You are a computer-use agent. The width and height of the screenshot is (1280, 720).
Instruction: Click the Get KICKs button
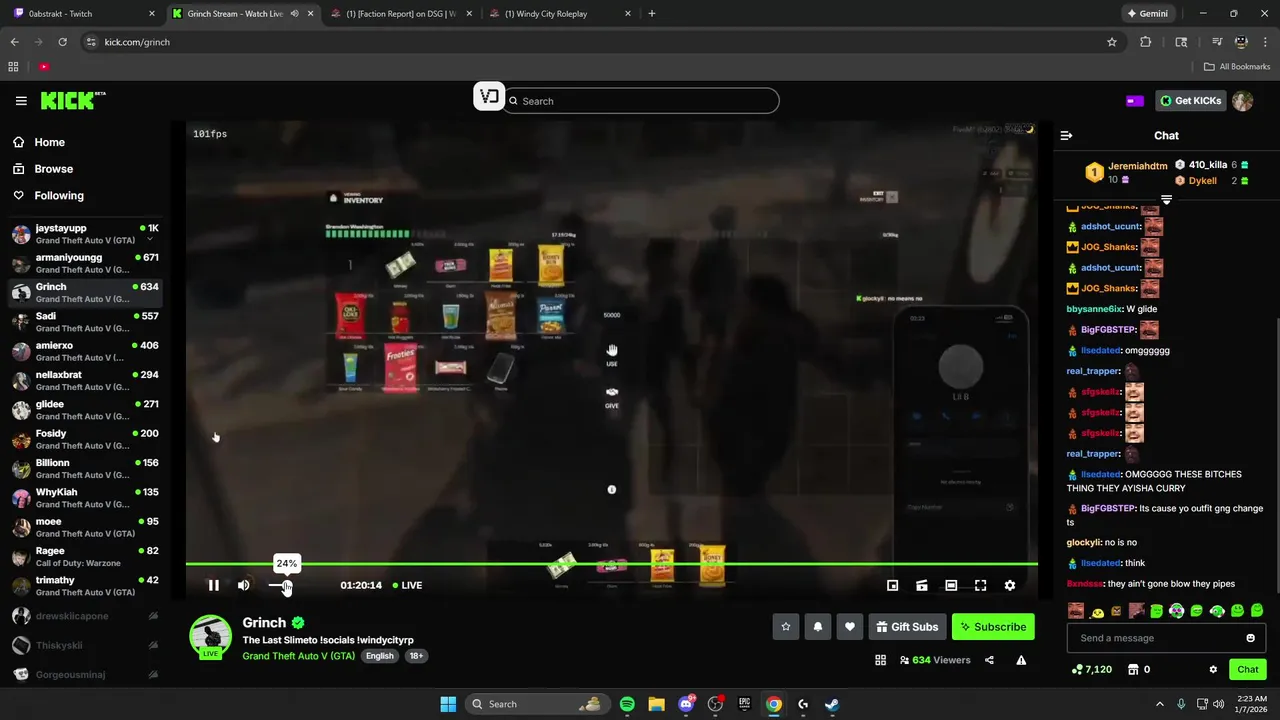1190,101
